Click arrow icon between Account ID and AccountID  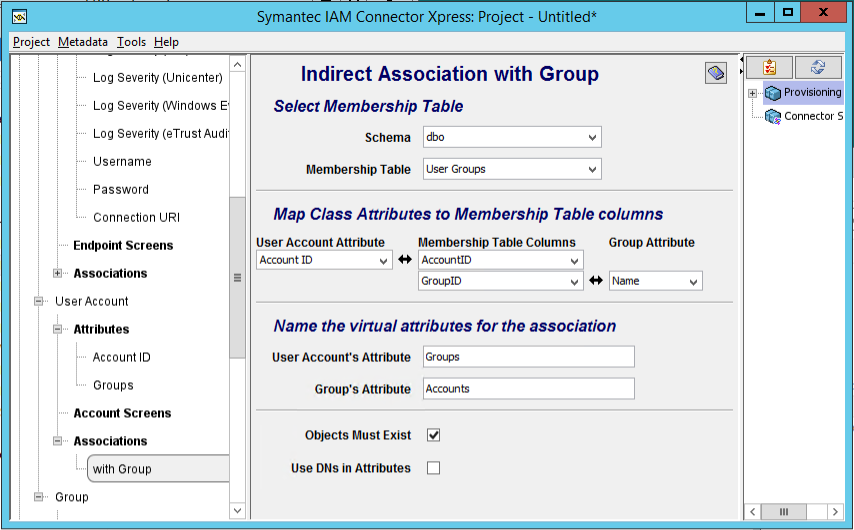(405, 260)
